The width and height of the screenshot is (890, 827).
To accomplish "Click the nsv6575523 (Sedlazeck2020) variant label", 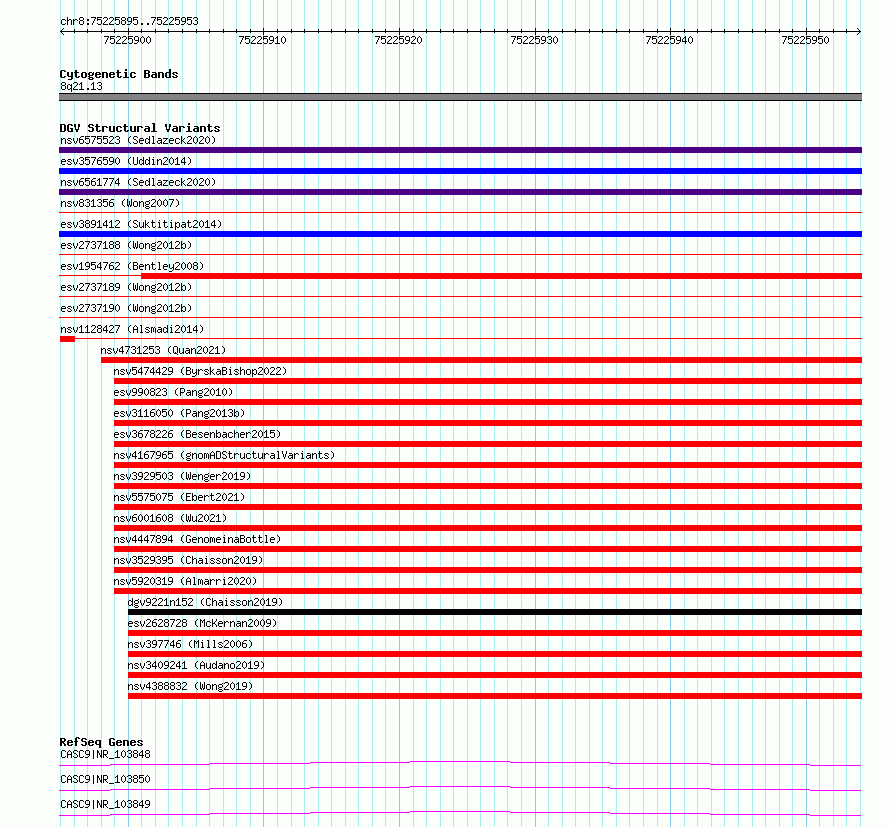I will coord(138,140).
